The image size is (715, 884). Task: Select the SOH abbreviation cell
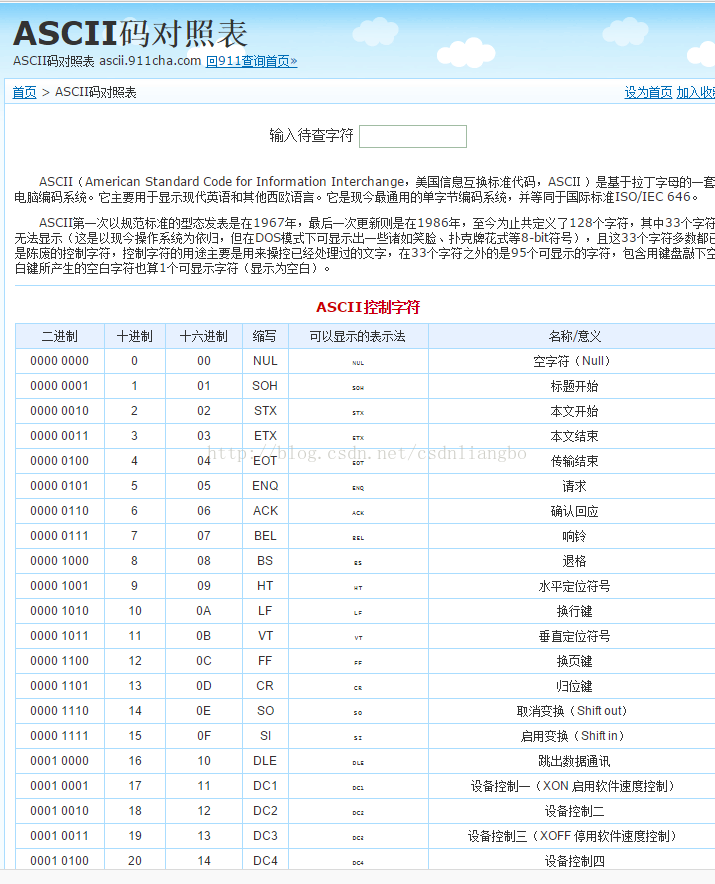pyautogui.click(x=265, y=386)
